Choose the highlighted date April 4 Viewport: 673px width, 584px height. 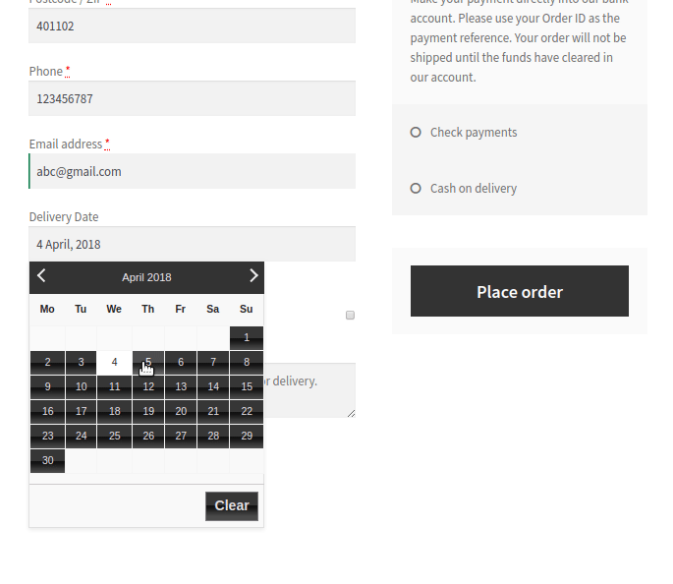point(114,363)
